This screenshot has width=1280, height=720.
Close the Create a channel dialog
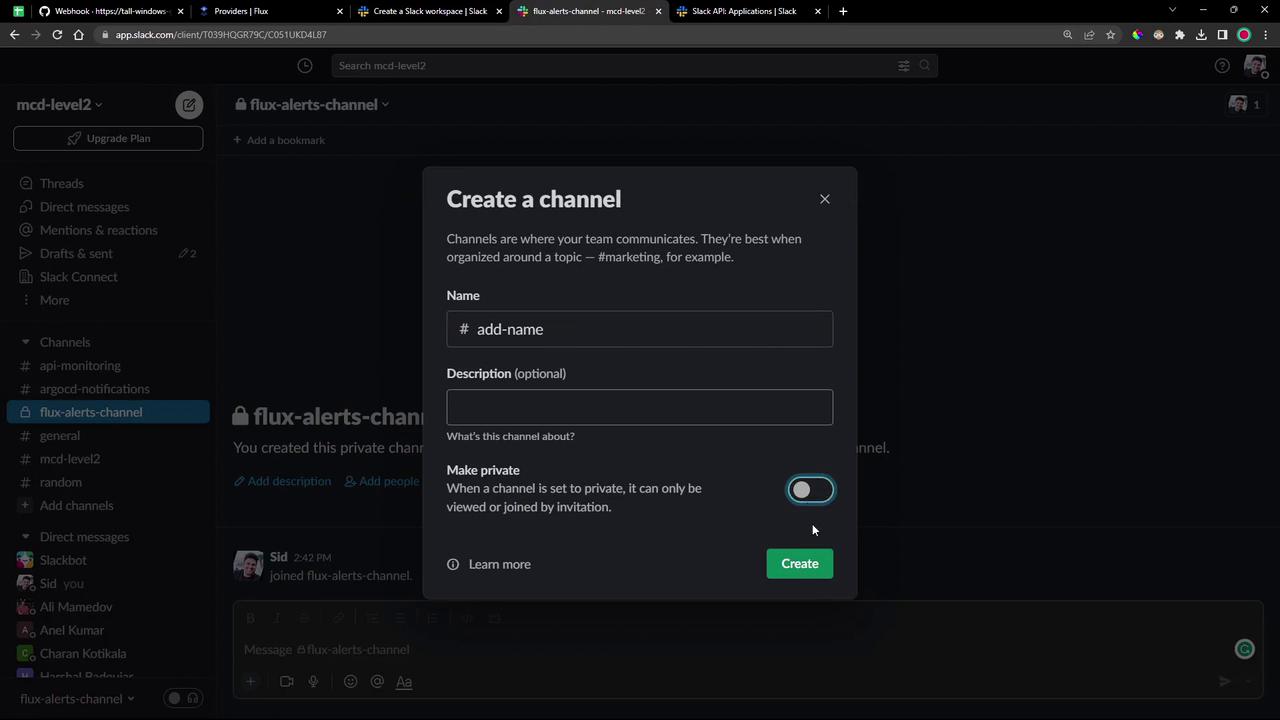(825, 199)
